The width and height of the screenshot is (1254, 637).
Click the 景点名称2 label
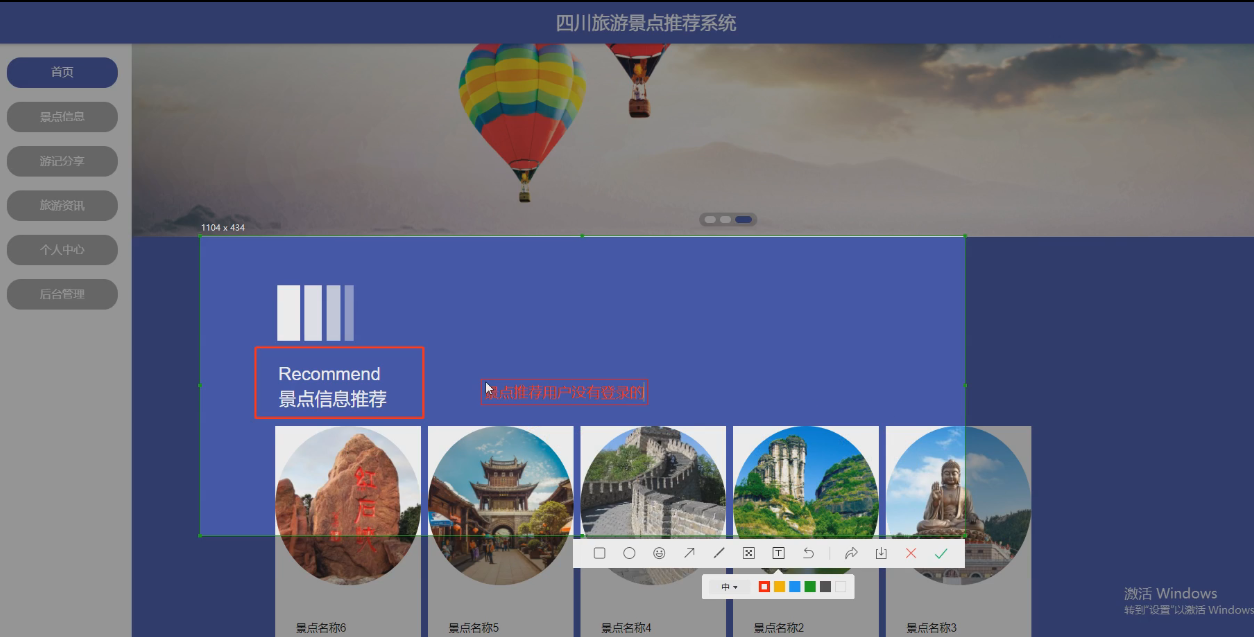[779, 628]
